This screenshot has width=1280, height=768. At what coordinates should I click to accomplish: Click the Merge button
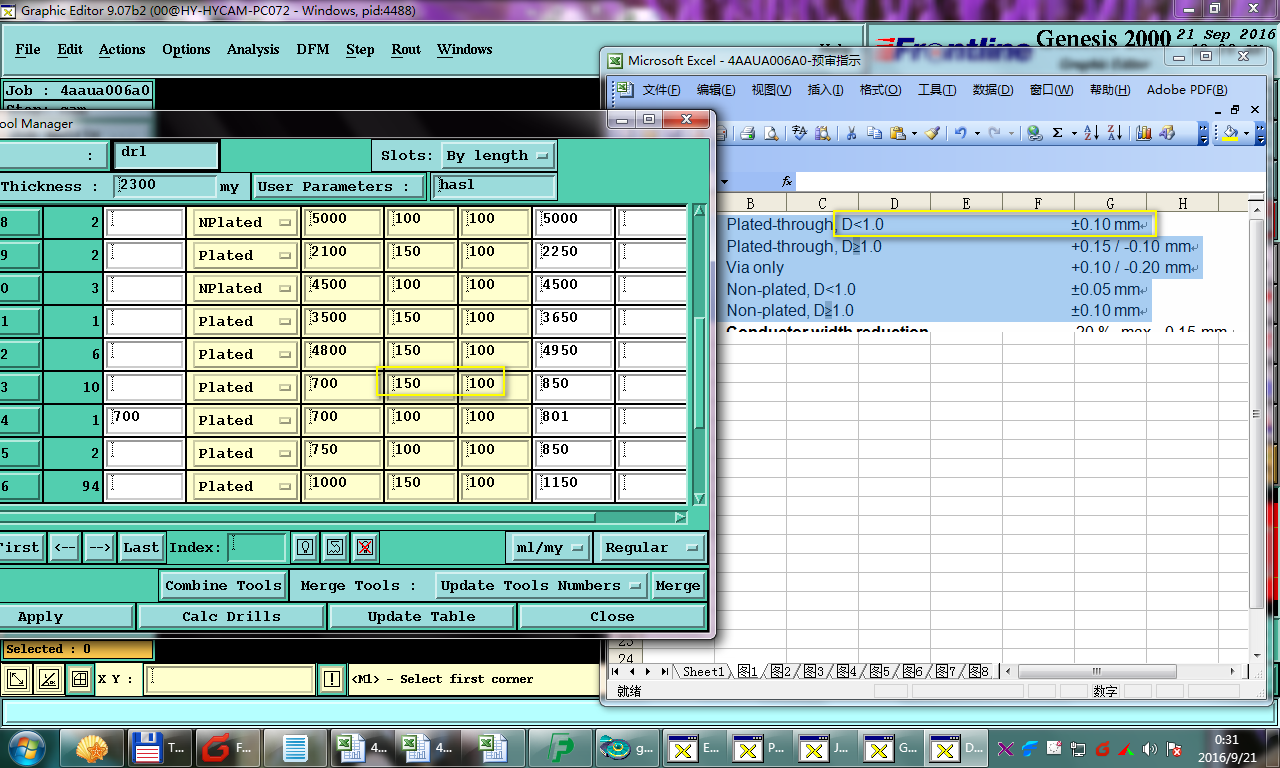point(678,585)
